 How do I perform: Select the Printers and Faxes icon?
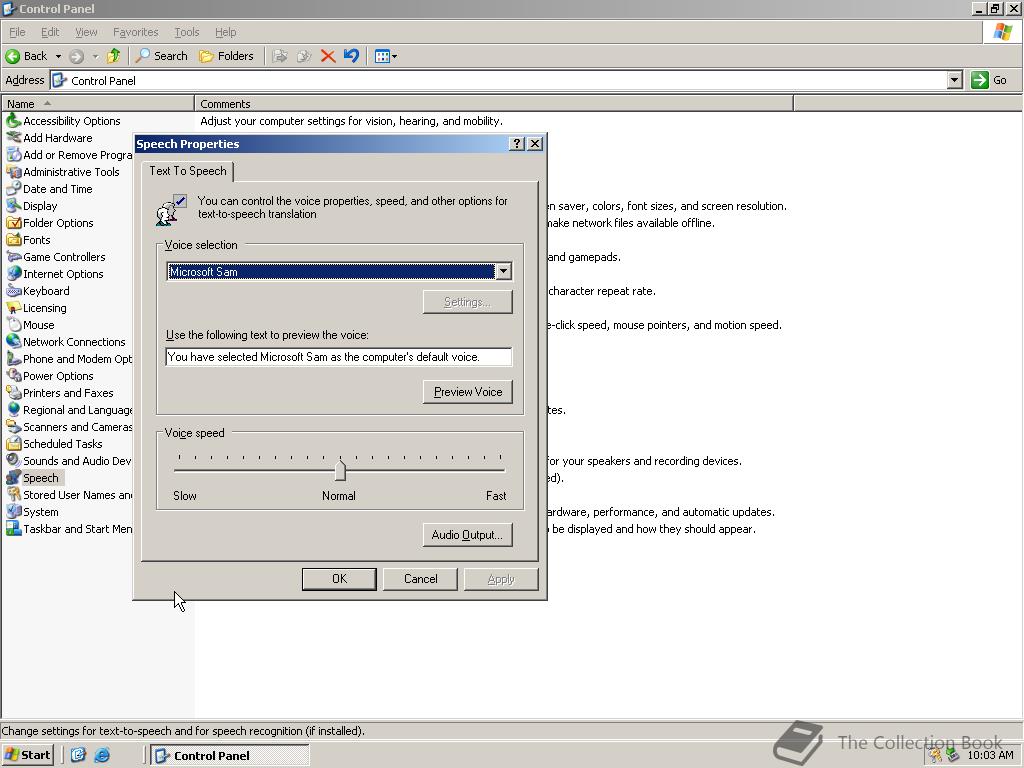tap(14, 392)
